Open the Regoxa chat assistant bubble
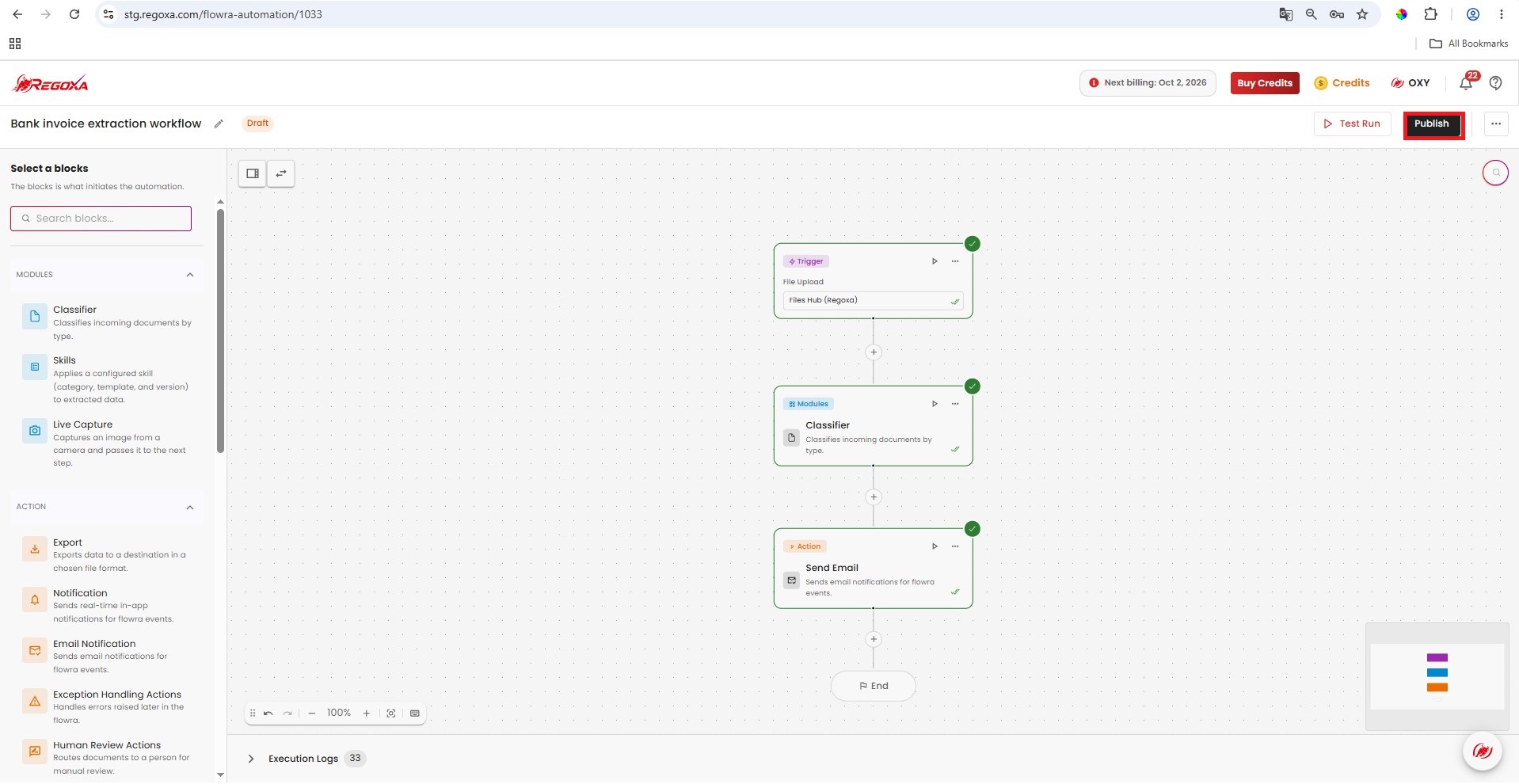Viewport: 1519px width, 784px height. [x=1482, y=751]
